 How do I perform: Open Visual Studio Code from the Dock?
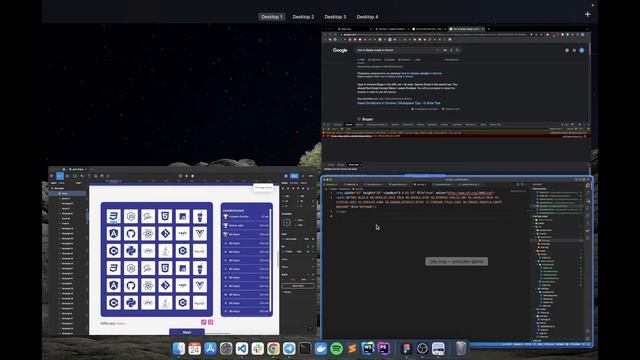click(242, 349)
